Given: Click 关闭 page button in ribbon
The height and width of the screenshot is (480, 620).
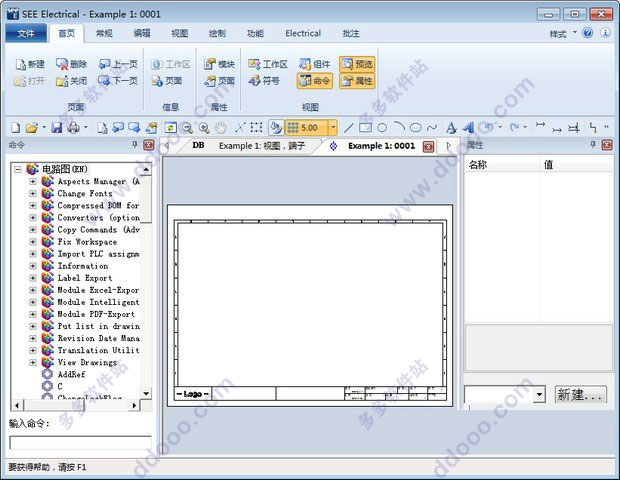Looking at the screenshot, I should [x=72, y=81].
